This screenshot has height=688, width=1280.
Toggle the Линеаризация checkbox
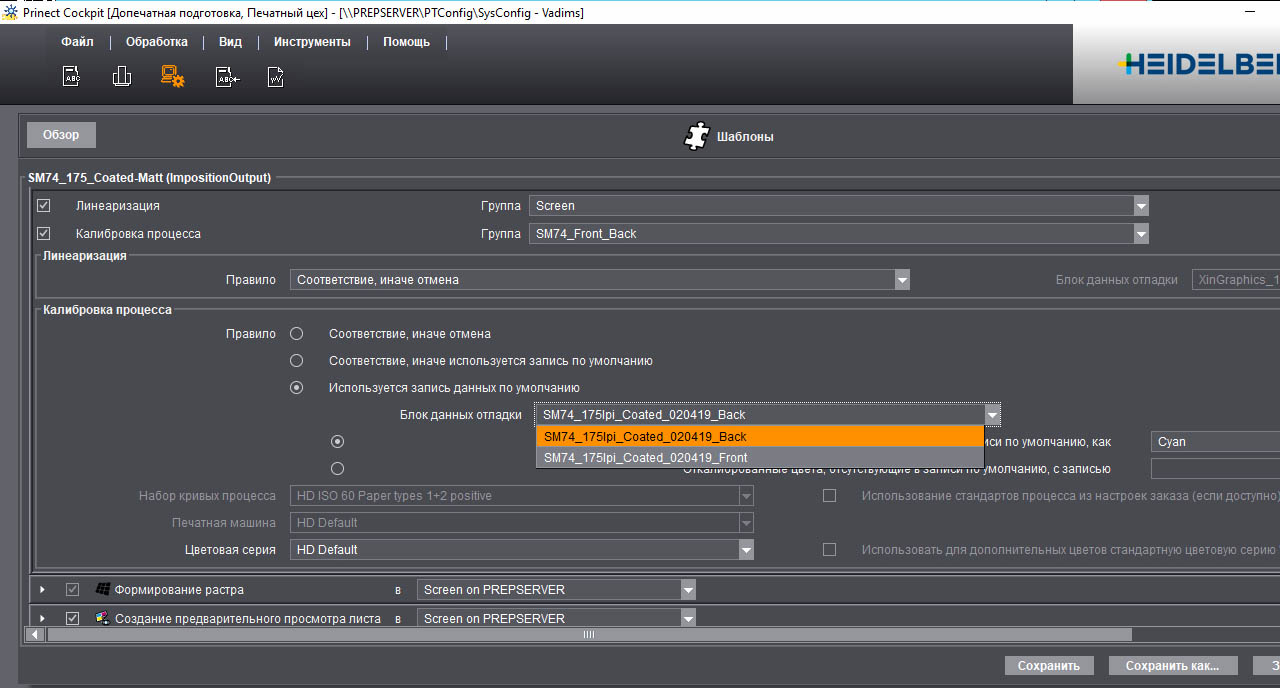43,205
